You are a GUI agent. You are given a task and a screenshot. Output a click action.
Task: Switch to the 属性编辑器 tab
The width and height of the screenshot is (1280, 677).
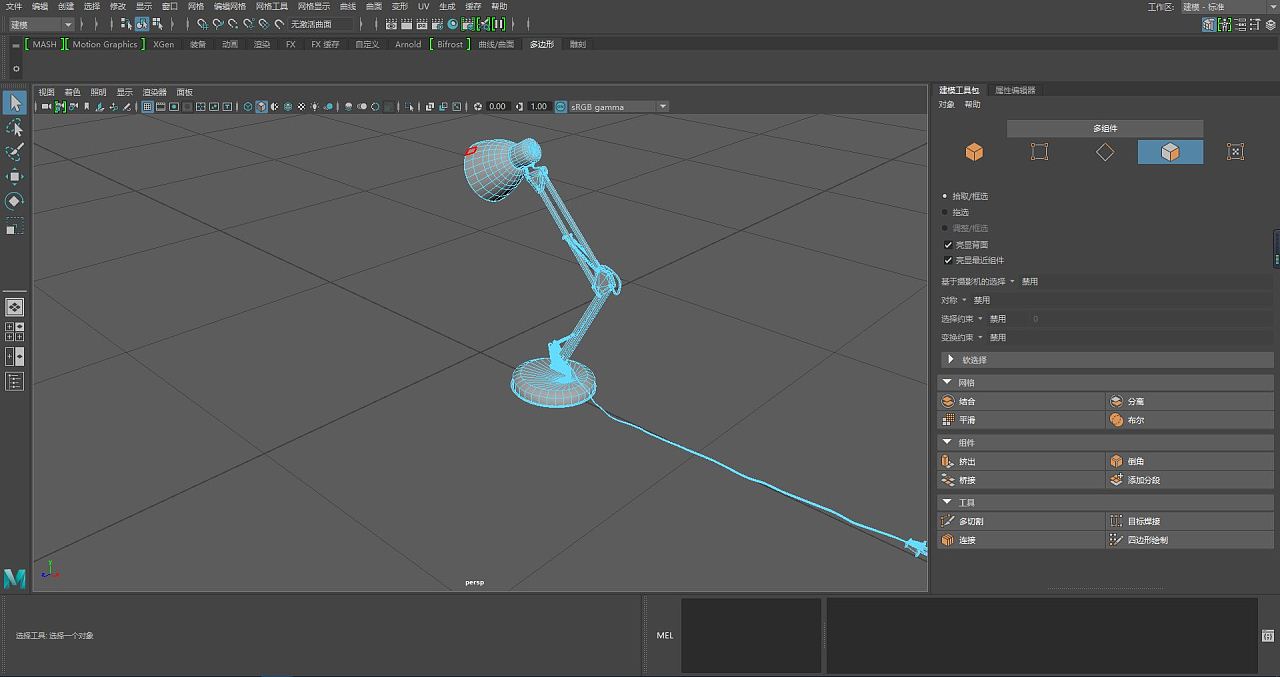[x=1015, y=90]
